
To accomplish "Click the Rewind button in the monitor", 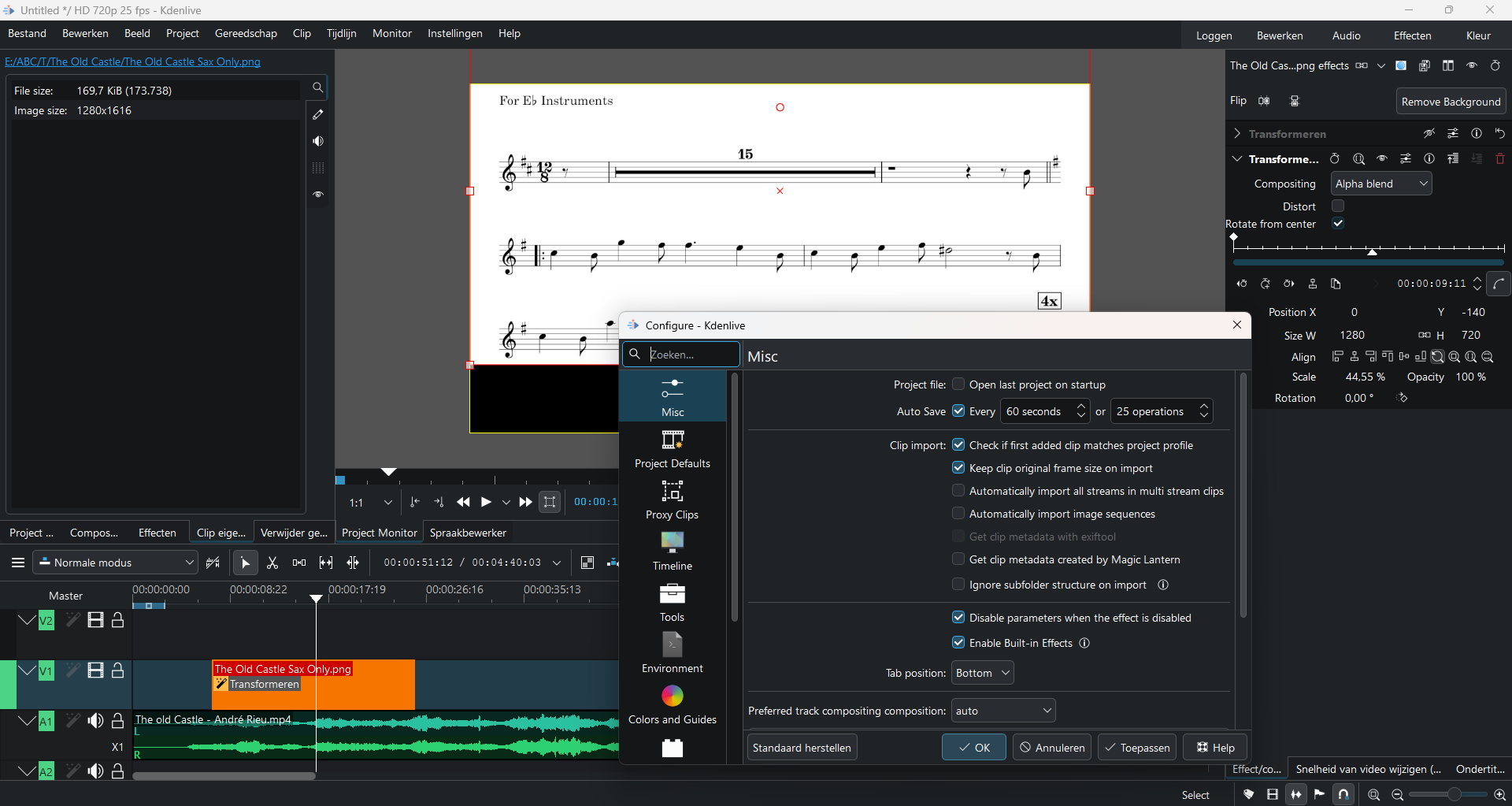I will (463, 502).
